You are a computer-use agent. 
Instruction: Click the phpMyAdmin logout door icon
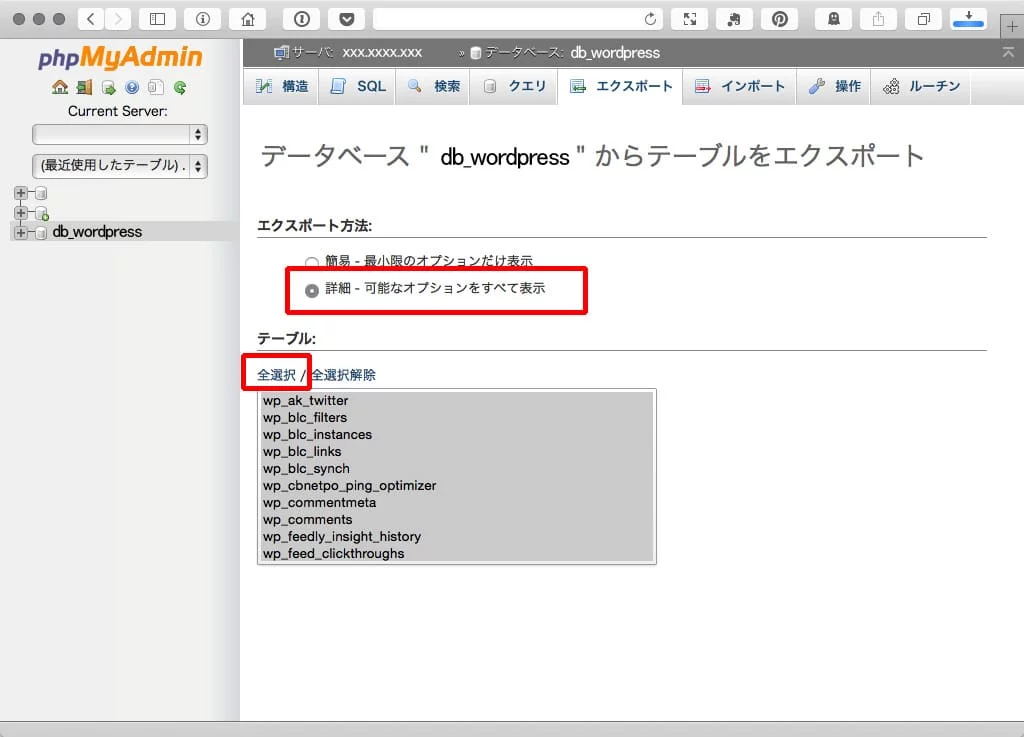click(84, 87)
